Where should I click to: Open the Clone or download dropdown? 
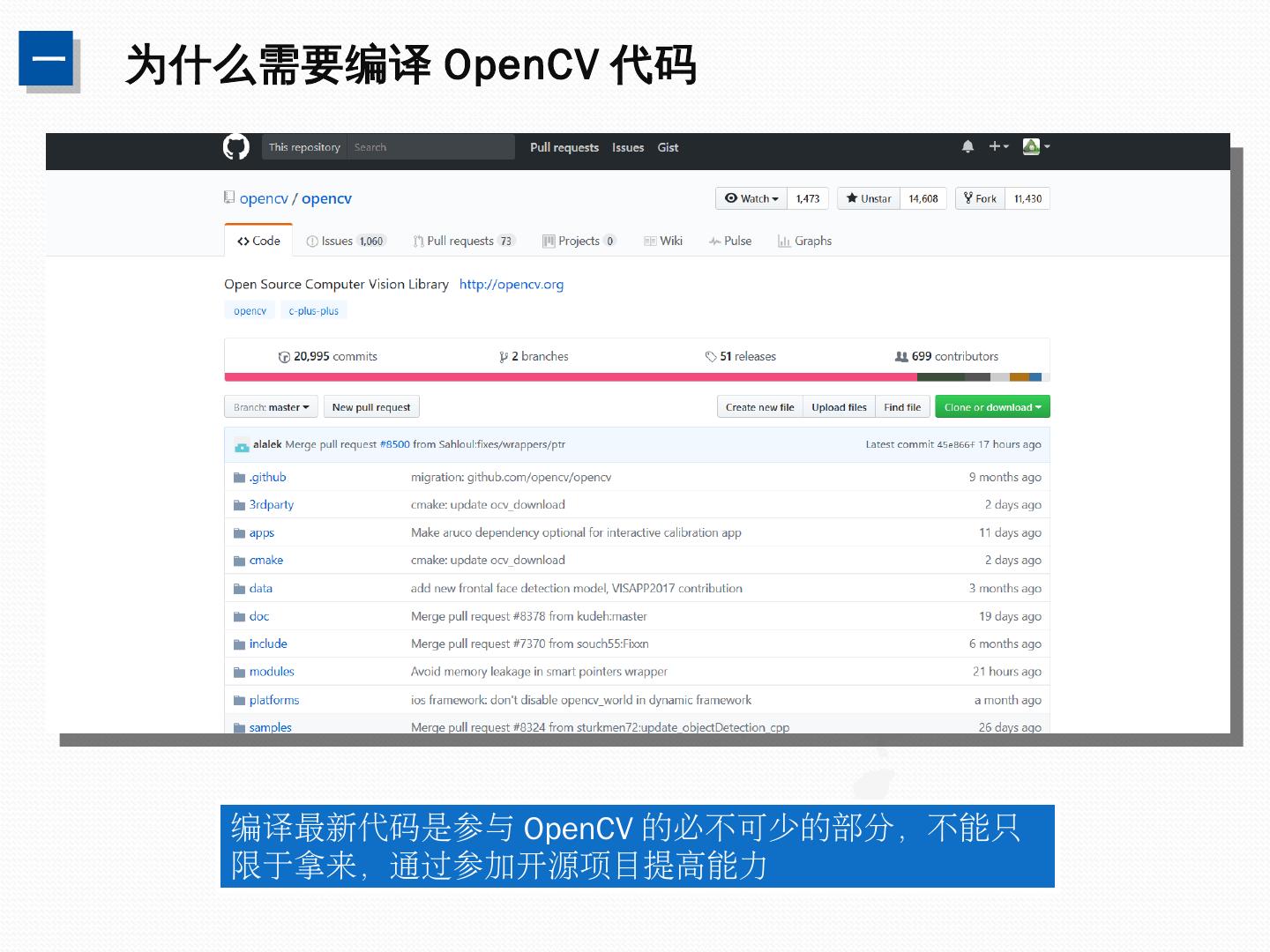(992, 407)
